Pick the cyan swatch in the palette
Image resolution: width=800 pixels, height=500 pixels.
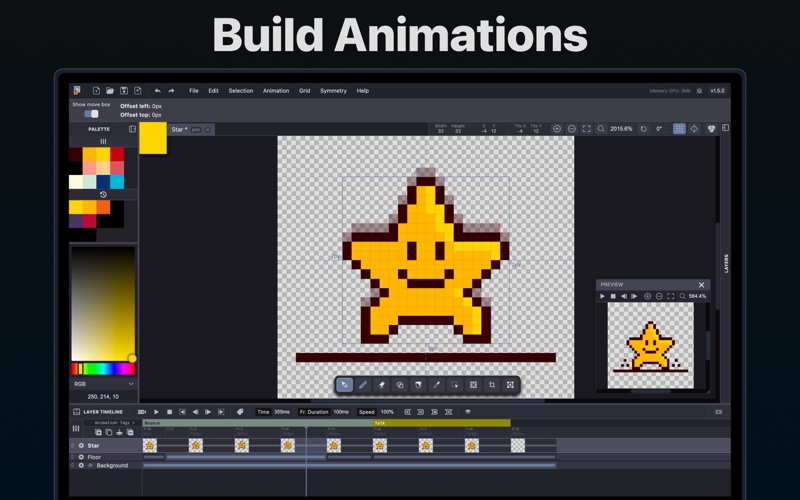pos(117,182)
